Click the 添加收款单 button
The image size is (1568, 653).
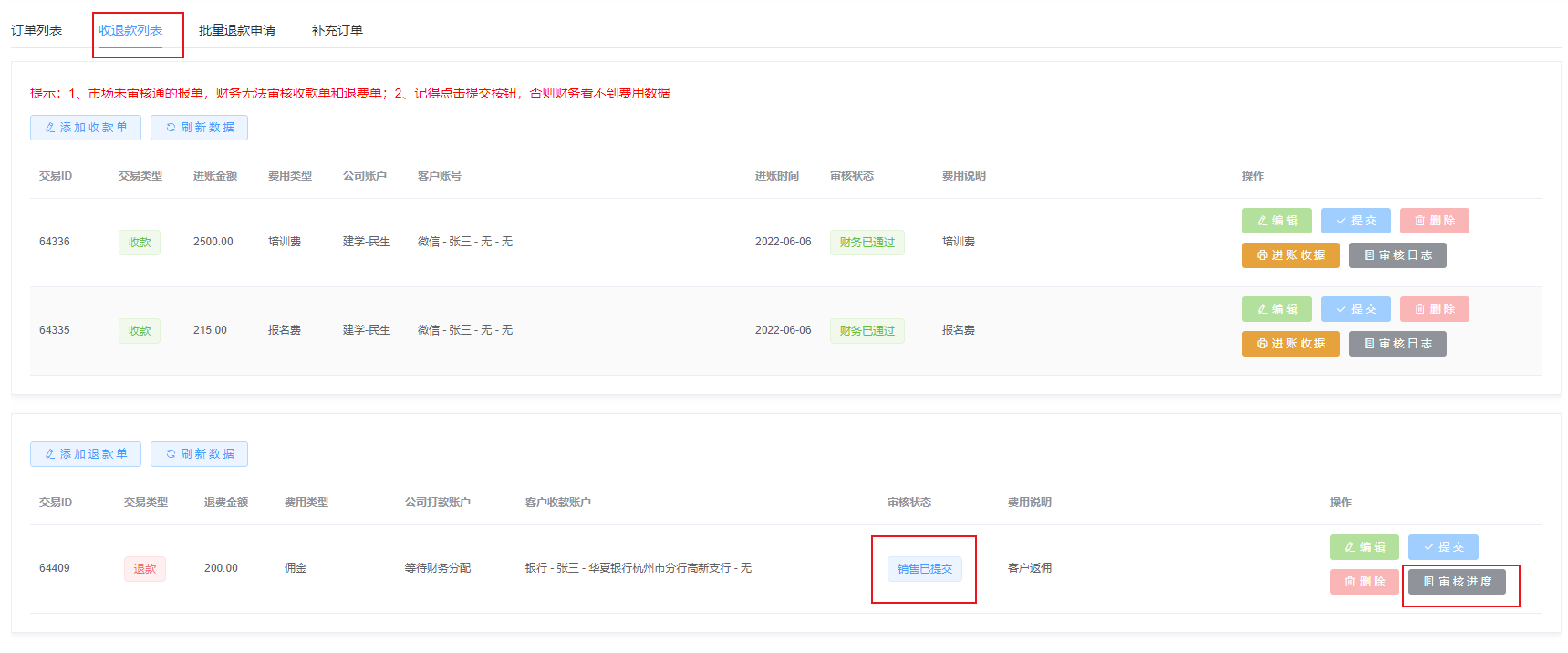click(x=86, y=128)
